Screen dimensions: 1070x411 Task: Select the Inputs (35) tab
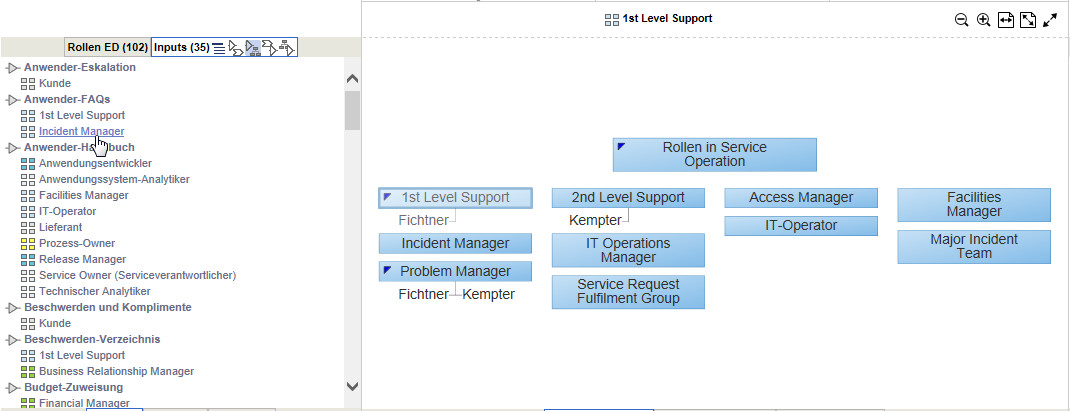pyautogui.click(x=181, y=48)
